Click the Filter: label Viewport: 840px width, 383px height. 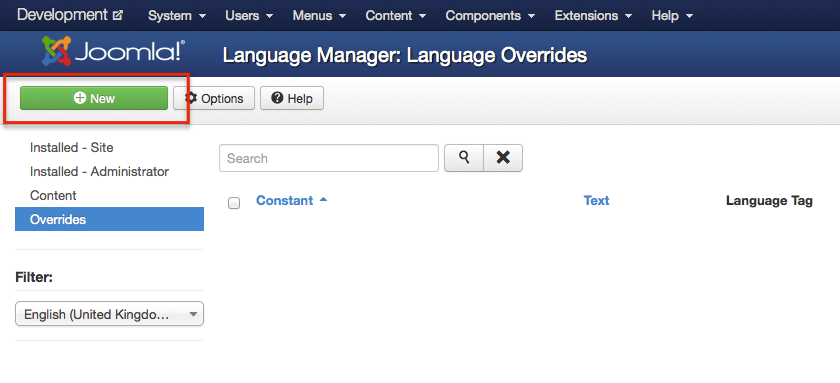[34, 277]
